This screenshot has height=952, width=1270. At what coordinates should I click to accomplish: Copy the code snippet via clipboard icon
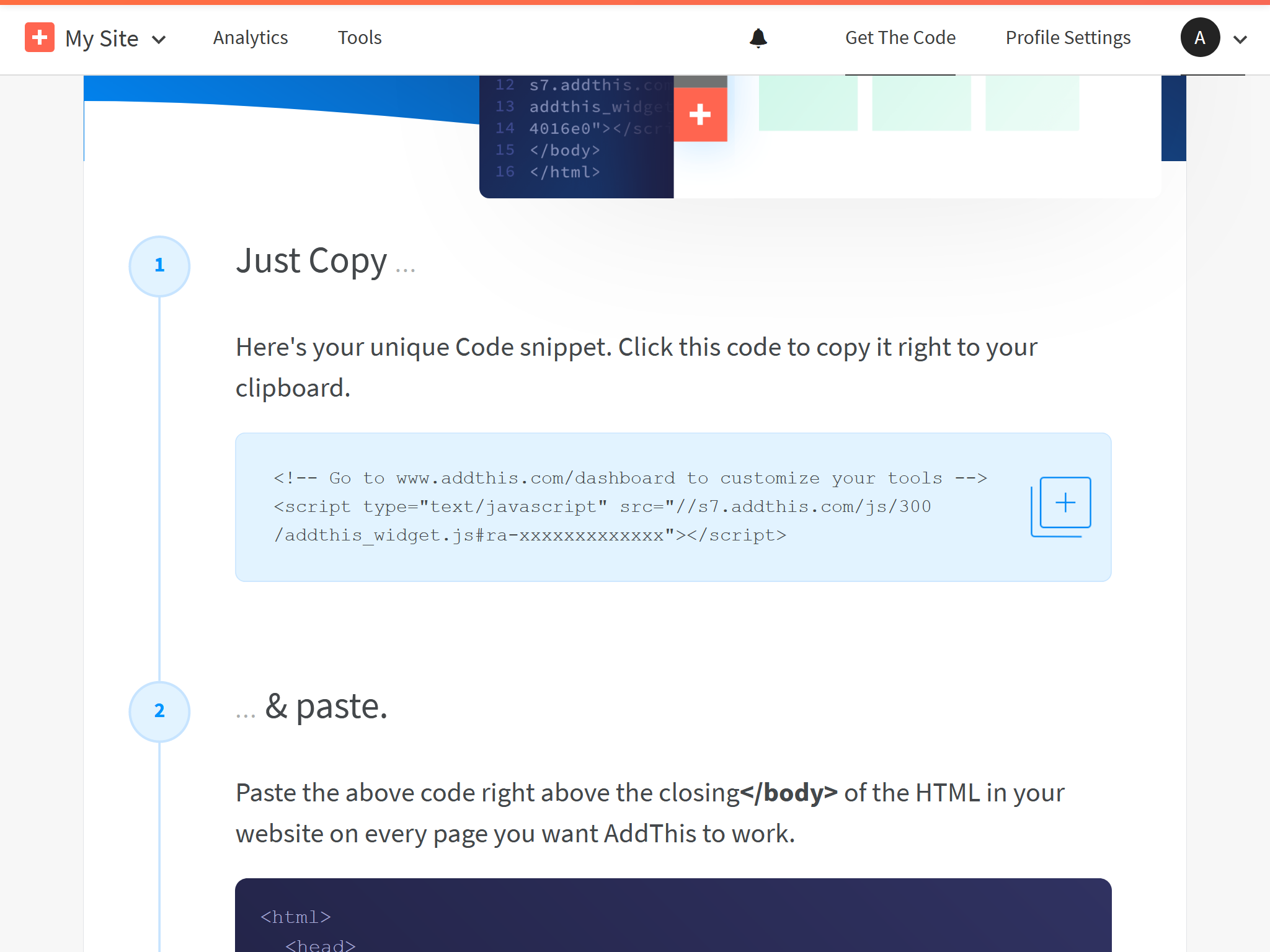(1061, 506)
